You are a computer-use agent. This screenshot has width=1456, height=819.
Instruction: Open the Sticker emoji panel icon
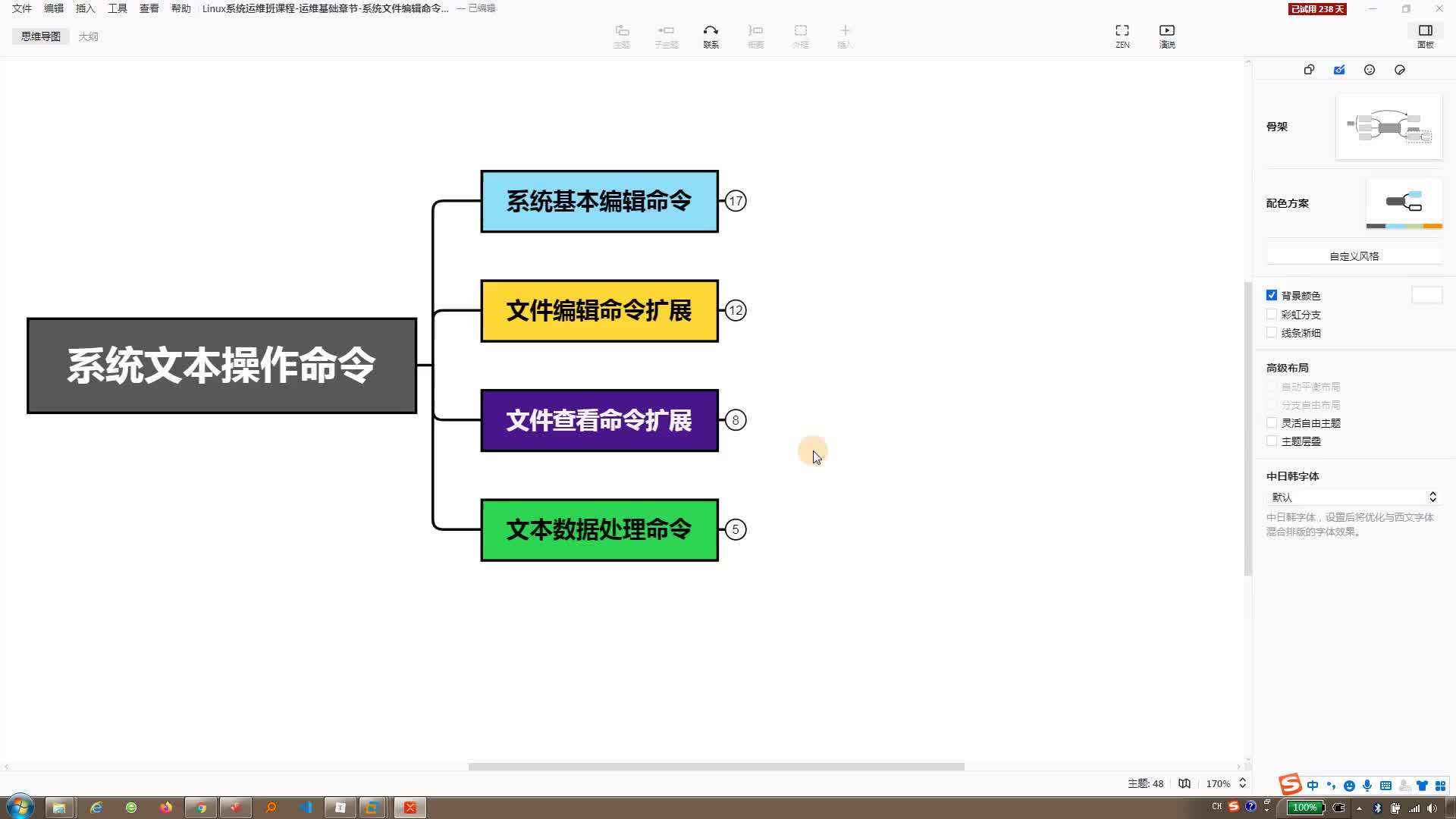1370,70
